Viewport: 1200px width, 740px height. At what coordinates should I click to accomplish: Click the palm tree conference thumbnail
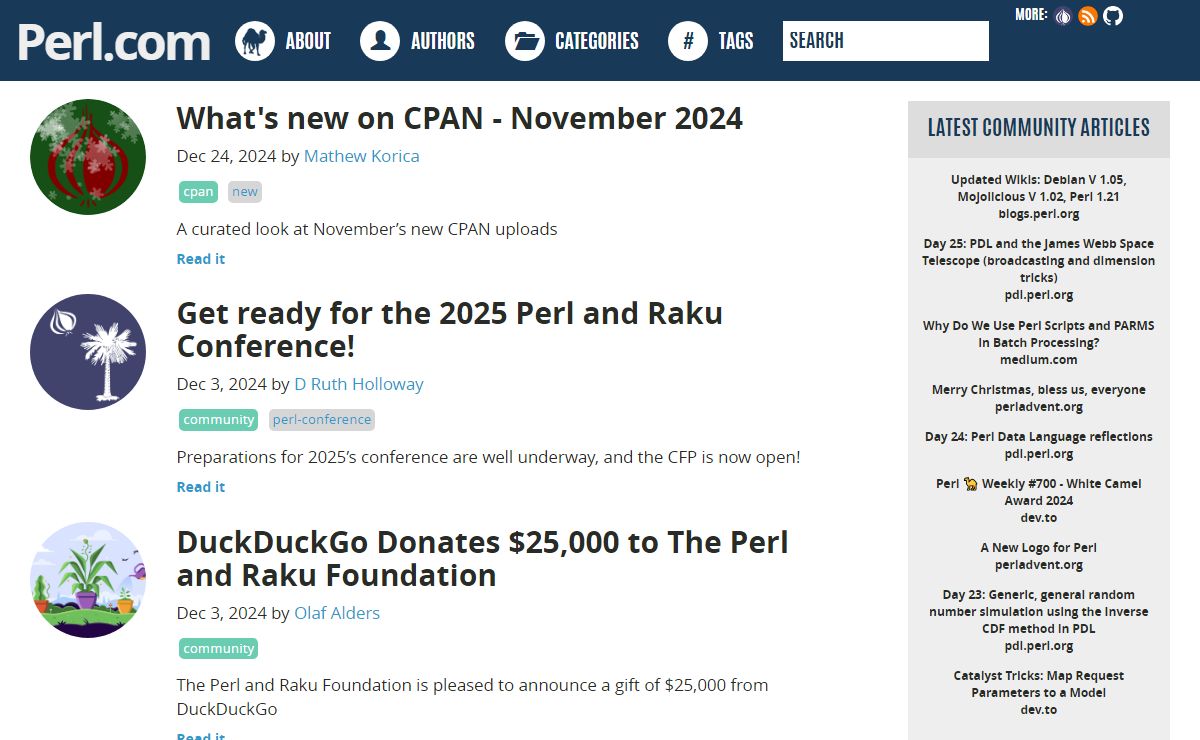pyautogui.click(x=88, y=352)
